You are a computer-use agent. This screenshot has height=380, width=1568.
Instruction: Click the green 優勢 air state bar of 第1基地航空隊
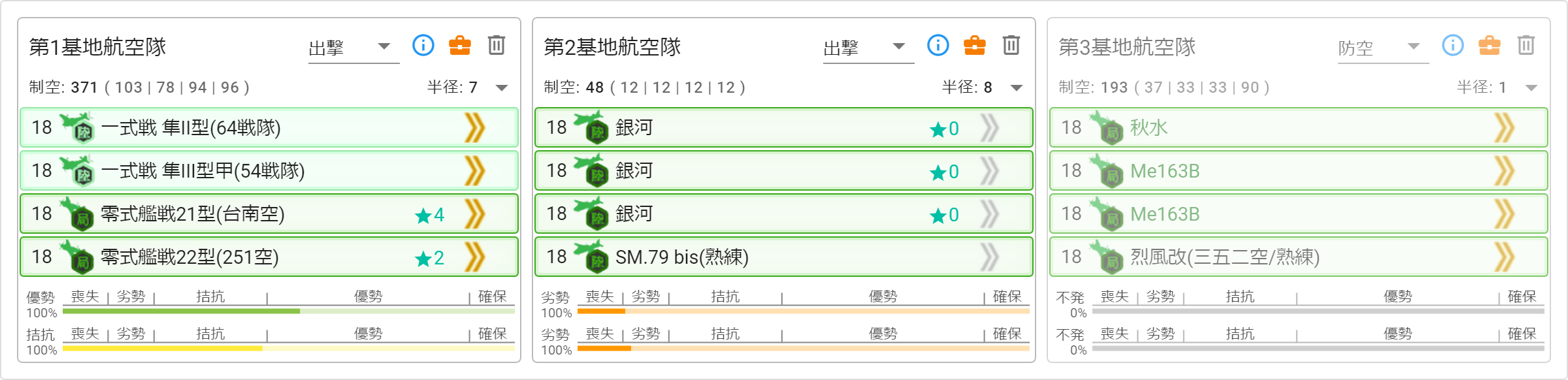181,311
